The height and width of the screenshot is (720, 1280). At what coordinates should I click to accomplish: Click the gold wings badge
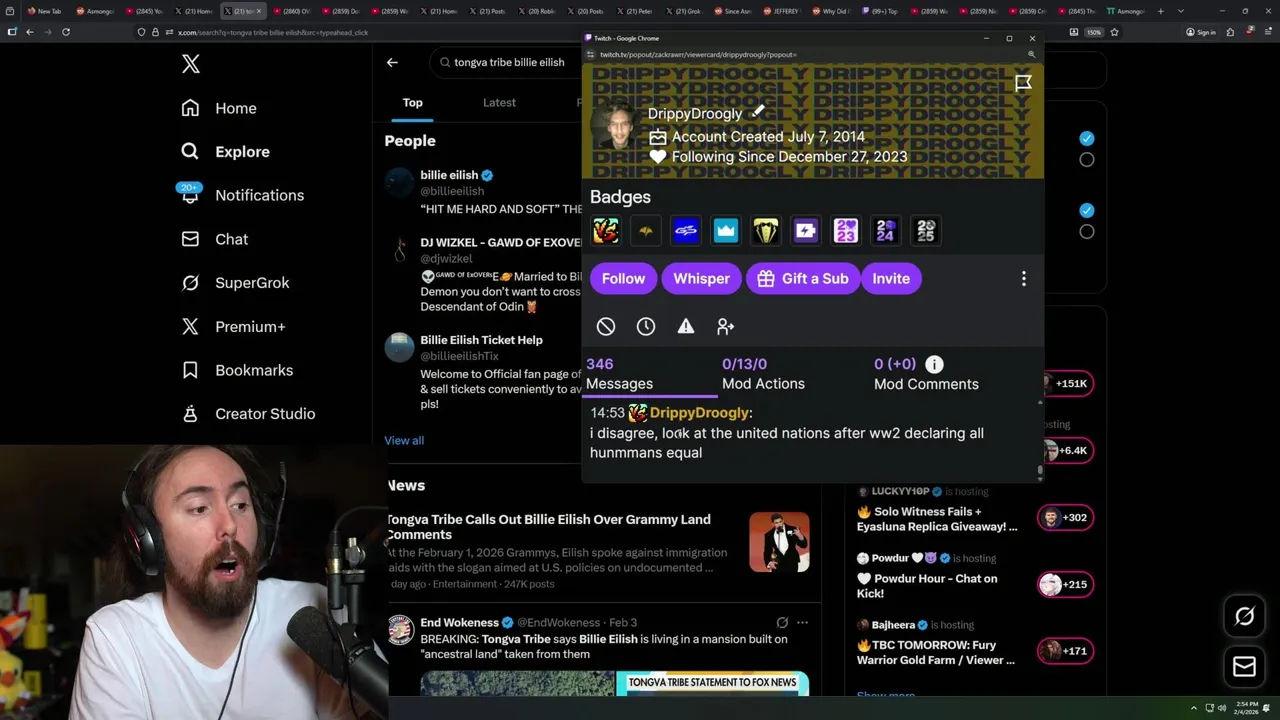tap(646, 231)
